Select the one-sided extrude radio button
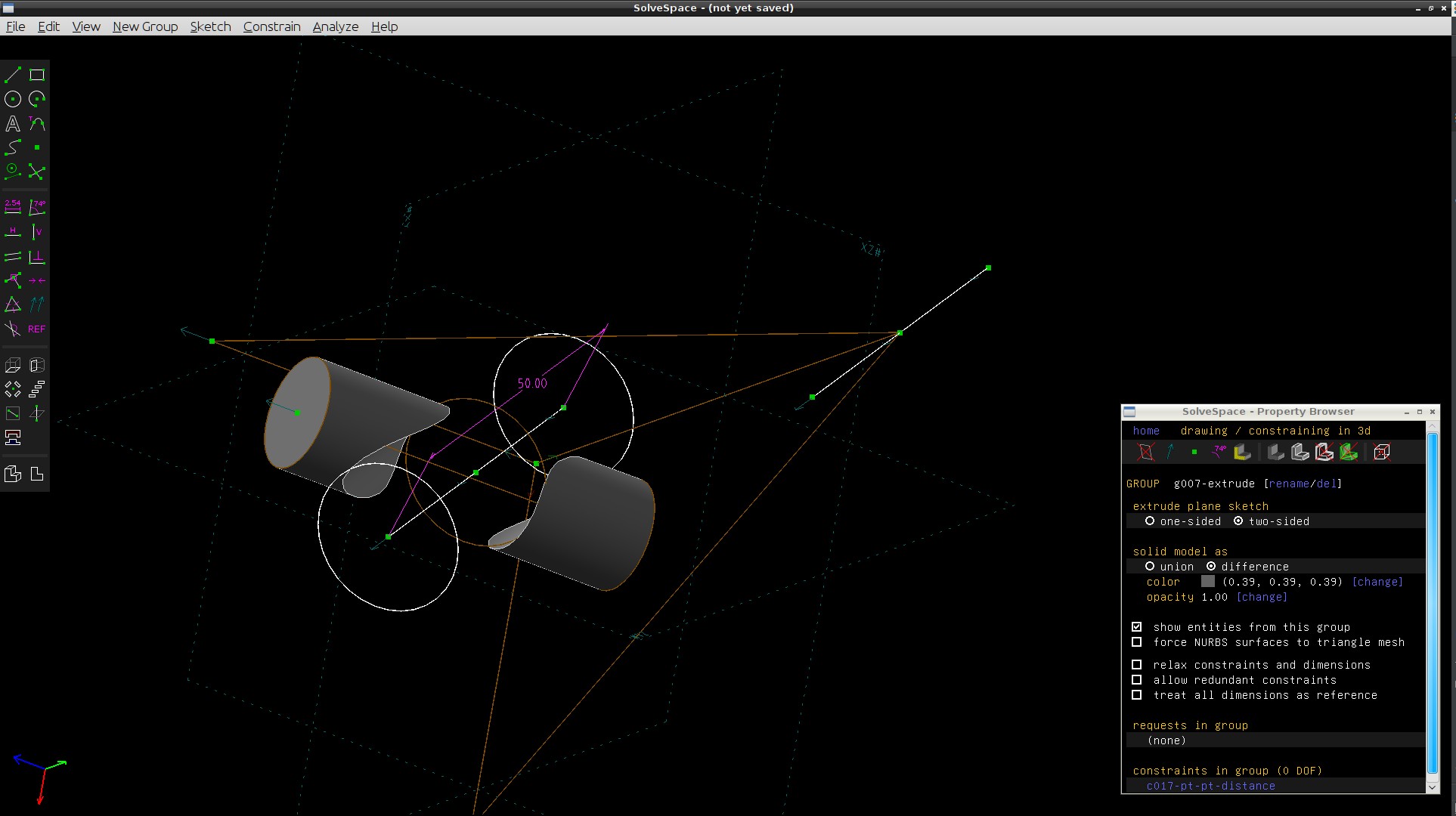The height and width of the screenshot is (816, 1456). [x=1150, y=521]
